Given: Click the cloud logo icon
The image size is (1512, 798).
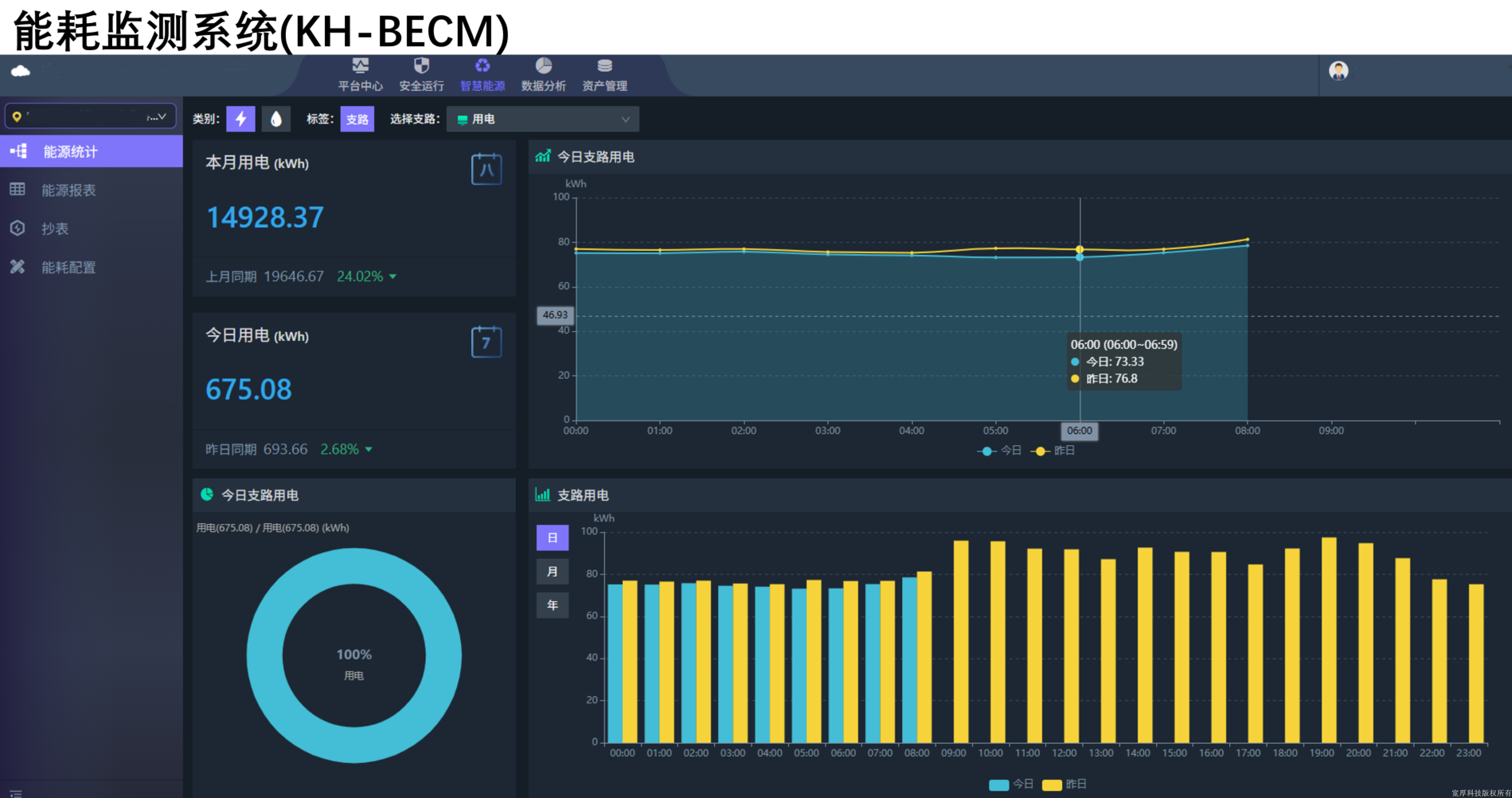Looking at the screenshot, I should 21,71.
